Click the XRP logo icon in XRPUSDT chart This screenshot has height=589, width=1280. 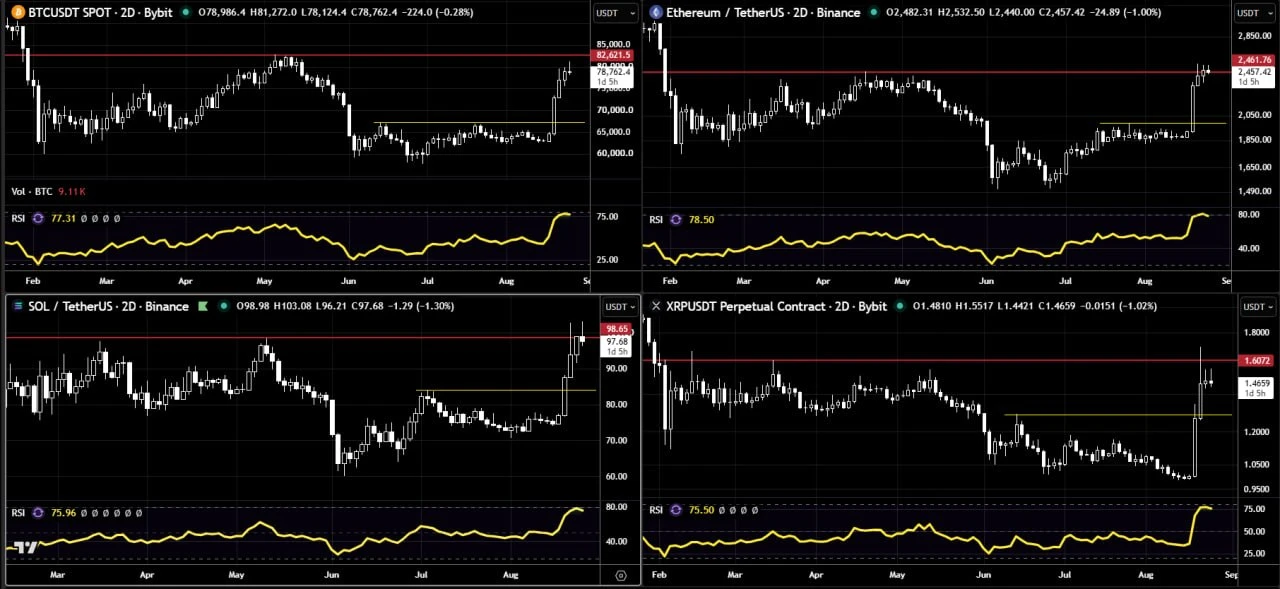(x=656, y=306)
